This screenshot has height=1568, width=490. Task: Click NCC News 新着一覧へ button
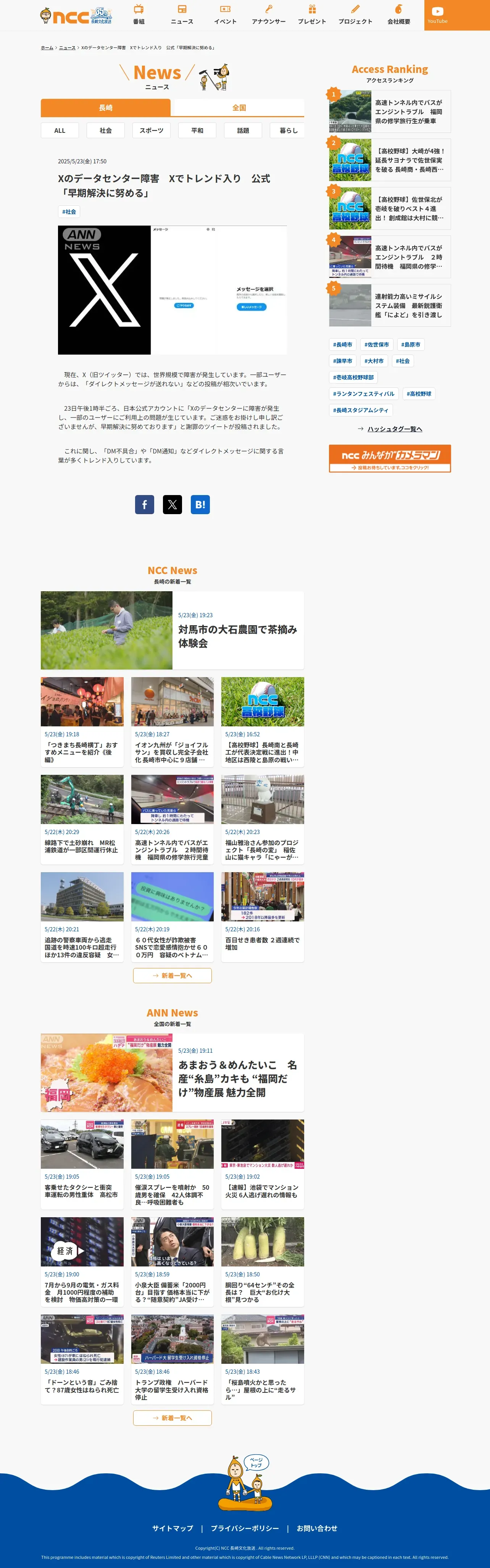pos(172,976)
